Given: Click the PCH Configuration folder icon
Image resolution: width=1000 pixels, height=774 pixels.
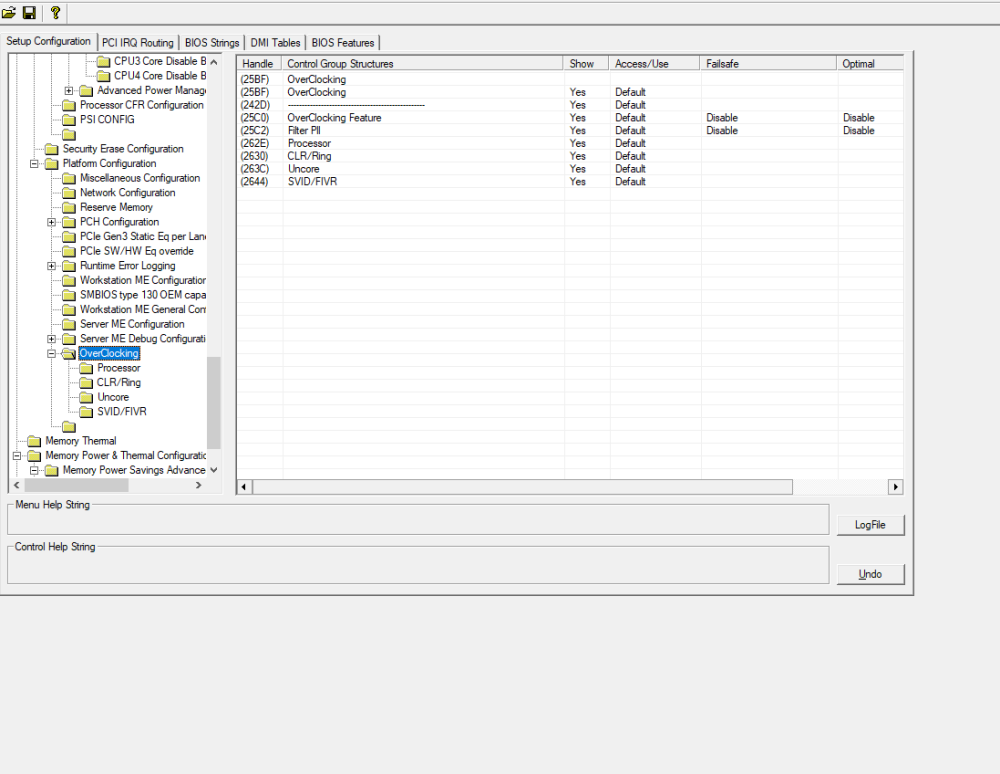Looking at the screenshot, I should coord(69,223).
